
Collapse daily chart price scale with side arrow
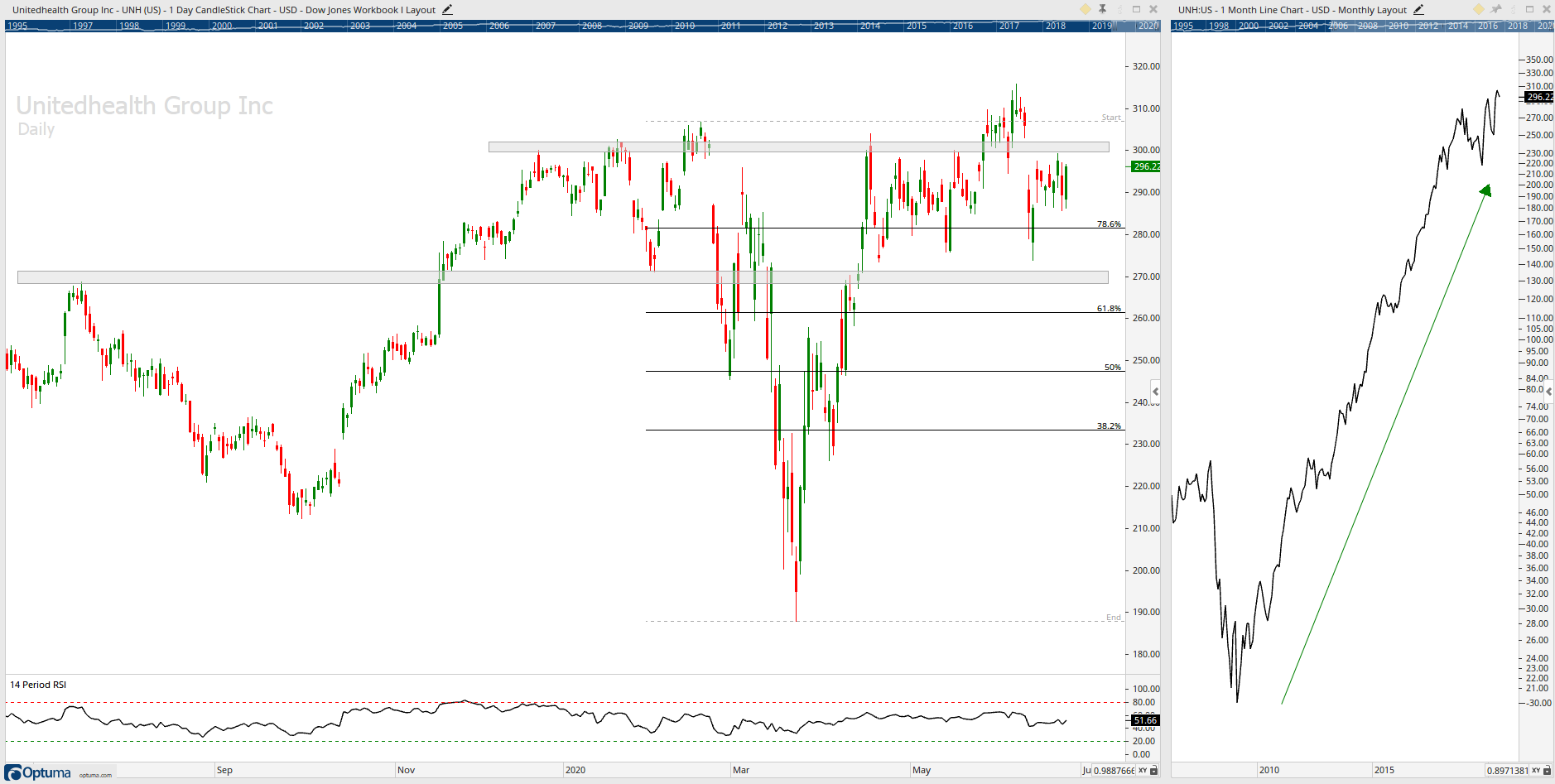(1155, 392)
